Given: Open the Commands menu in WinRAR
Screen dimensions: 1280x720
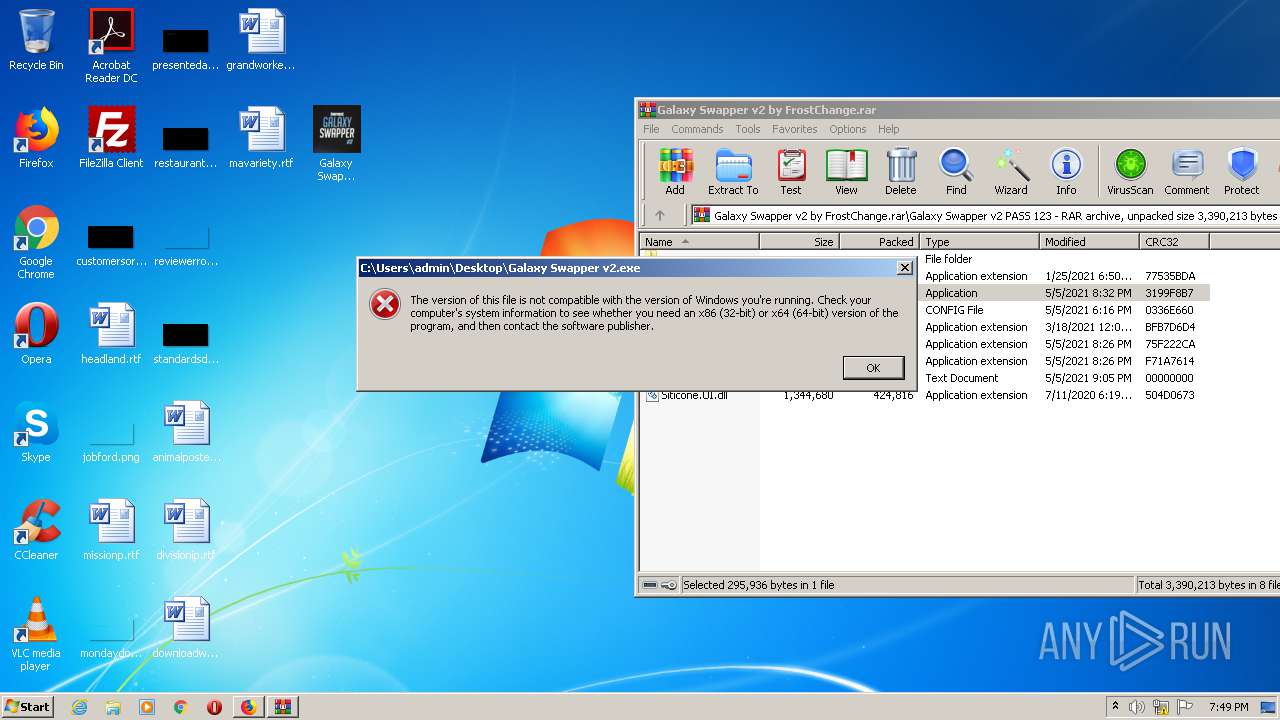Looking at the screenshot, I should pyautogui.click(x=697, y=129).
